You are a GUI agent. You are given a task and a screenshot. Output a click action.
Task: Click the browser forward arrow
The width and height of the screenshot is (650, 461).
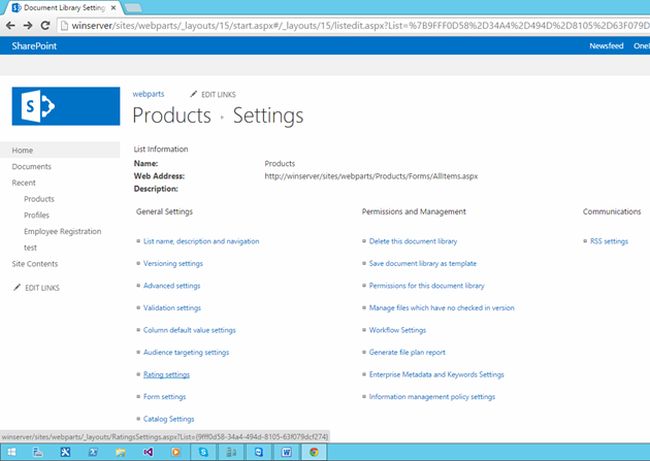coord(28,26)
